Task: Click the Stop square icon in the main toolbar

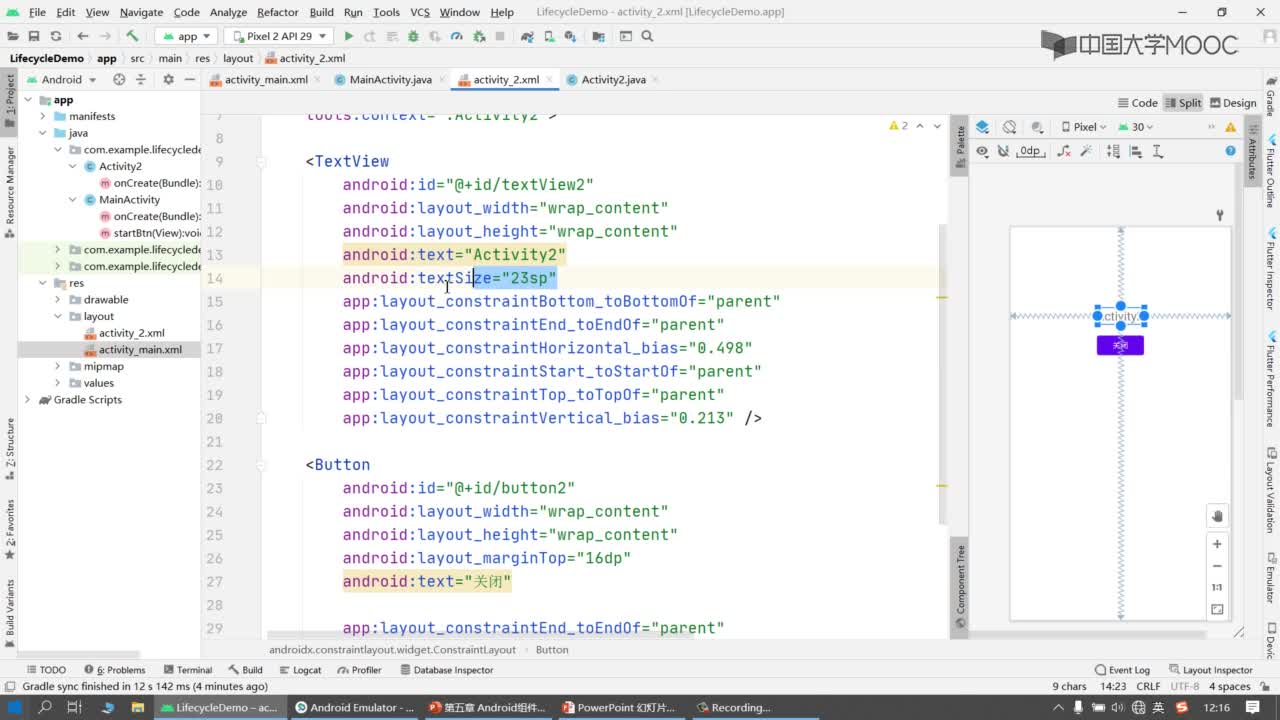Action: tap(500, 36)
